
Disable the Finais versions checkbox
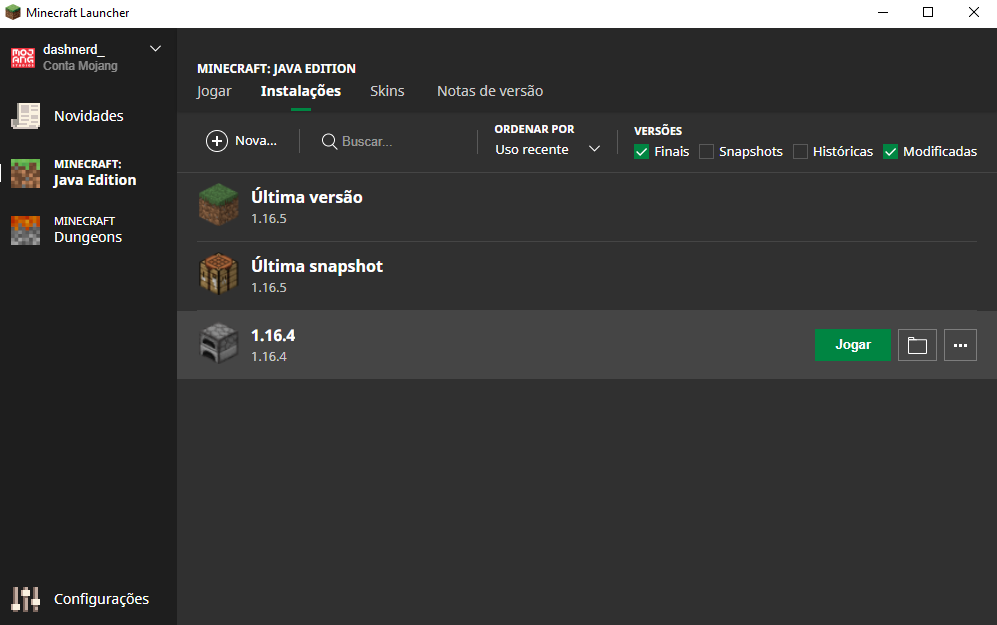tap(642, 152)
